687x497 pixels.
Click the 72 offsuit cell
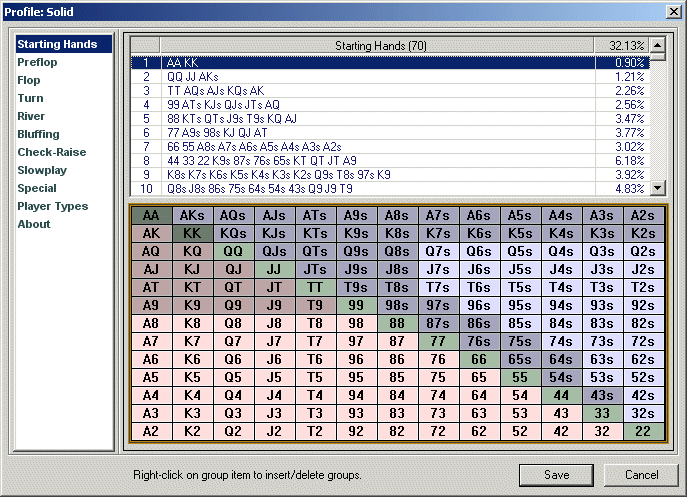pyautogui.click(x=438, y=431)
